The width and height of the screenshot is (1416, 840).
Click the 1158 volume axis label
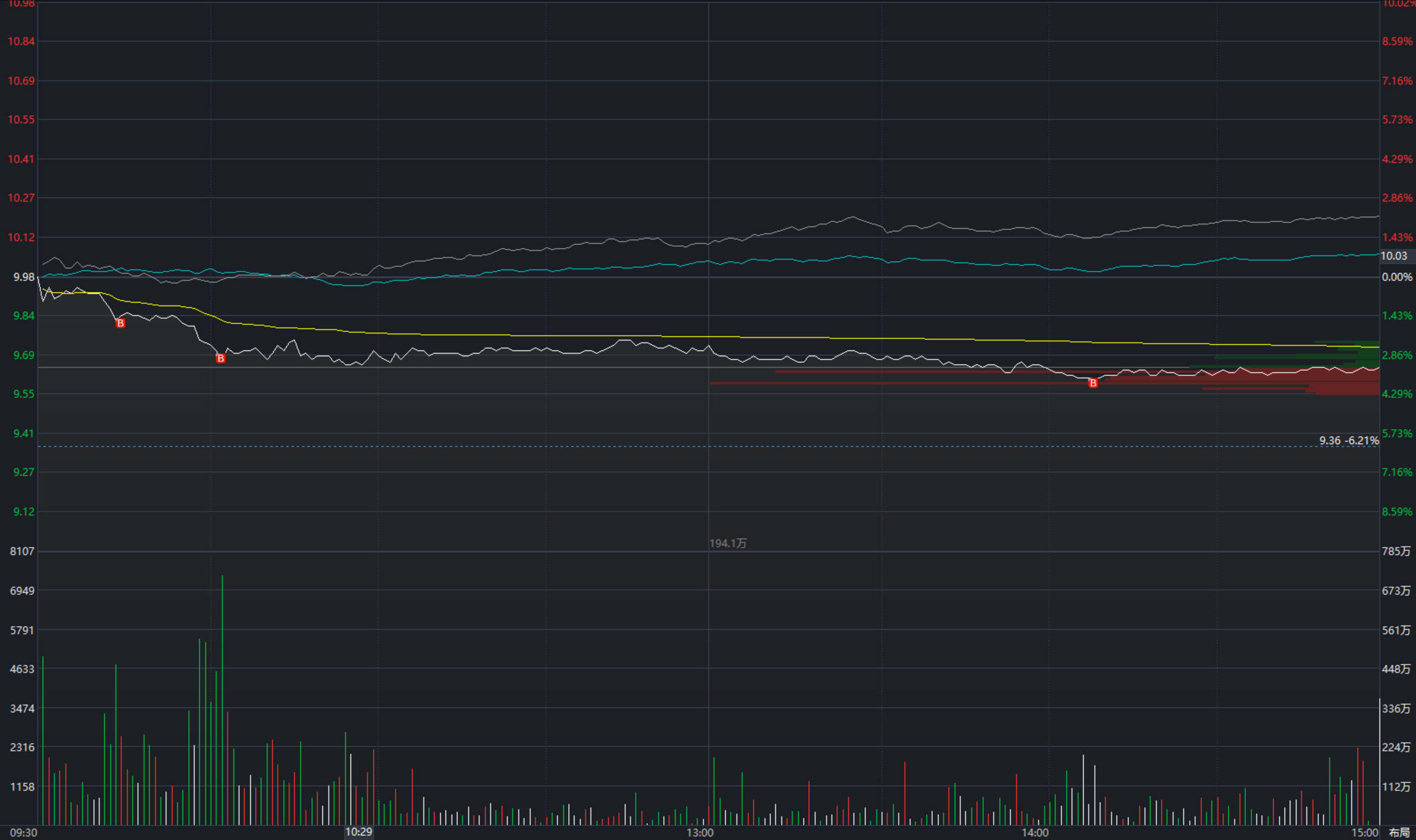(x=22, y=787)
